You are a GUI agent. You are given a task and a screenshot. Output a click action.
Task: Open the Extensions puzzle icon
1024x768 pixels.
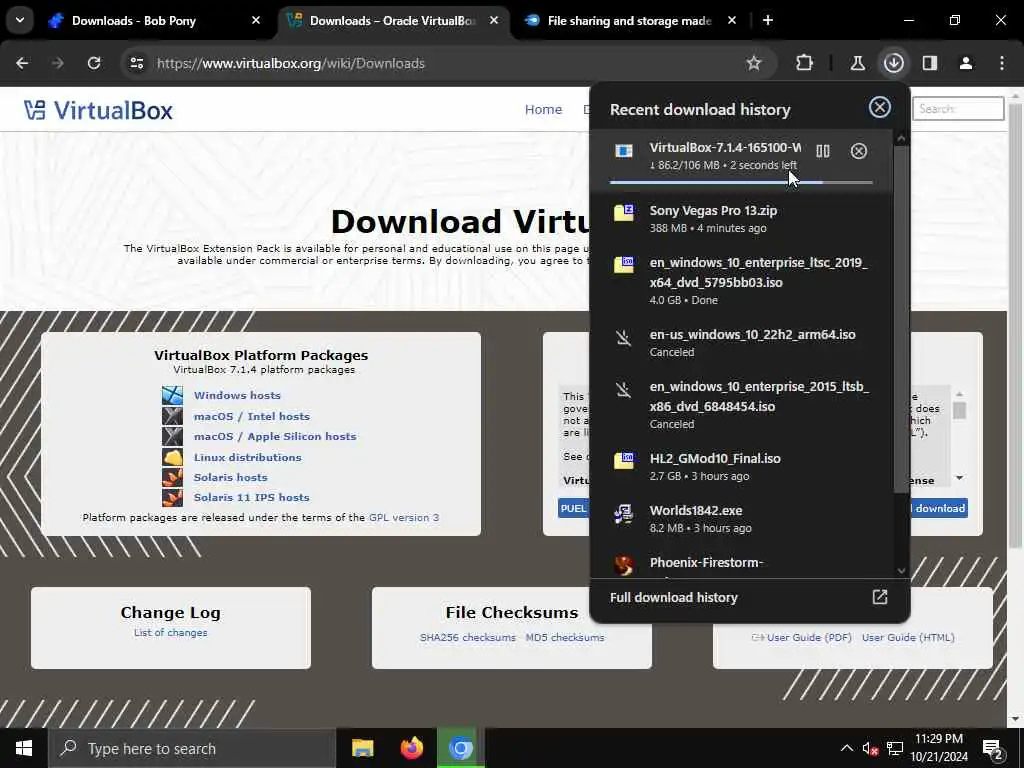coord(805,63)
